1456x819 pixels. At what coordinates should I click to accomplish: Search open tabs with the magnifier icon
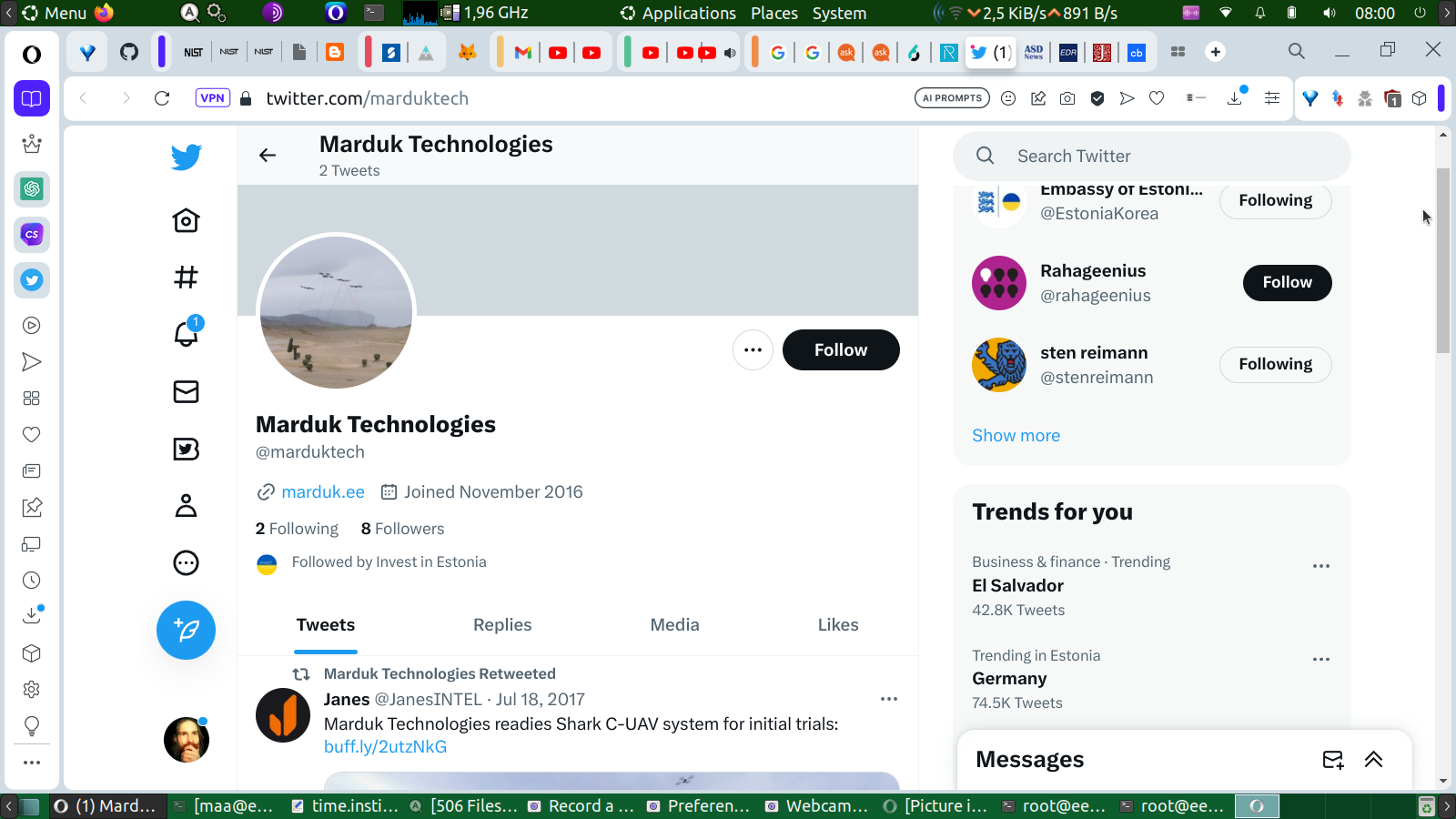(1297, 51)
